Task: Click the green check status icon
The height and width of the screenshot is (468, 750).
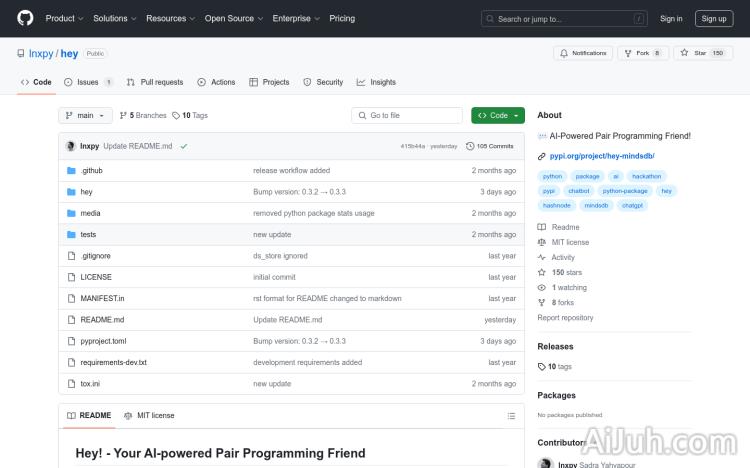Action: [184, 146]
